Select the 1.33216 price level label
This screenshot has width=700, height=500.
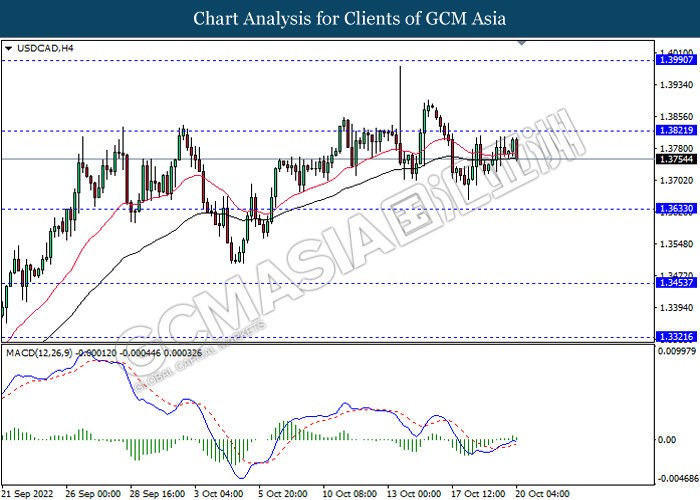click(x=676, y=337)
